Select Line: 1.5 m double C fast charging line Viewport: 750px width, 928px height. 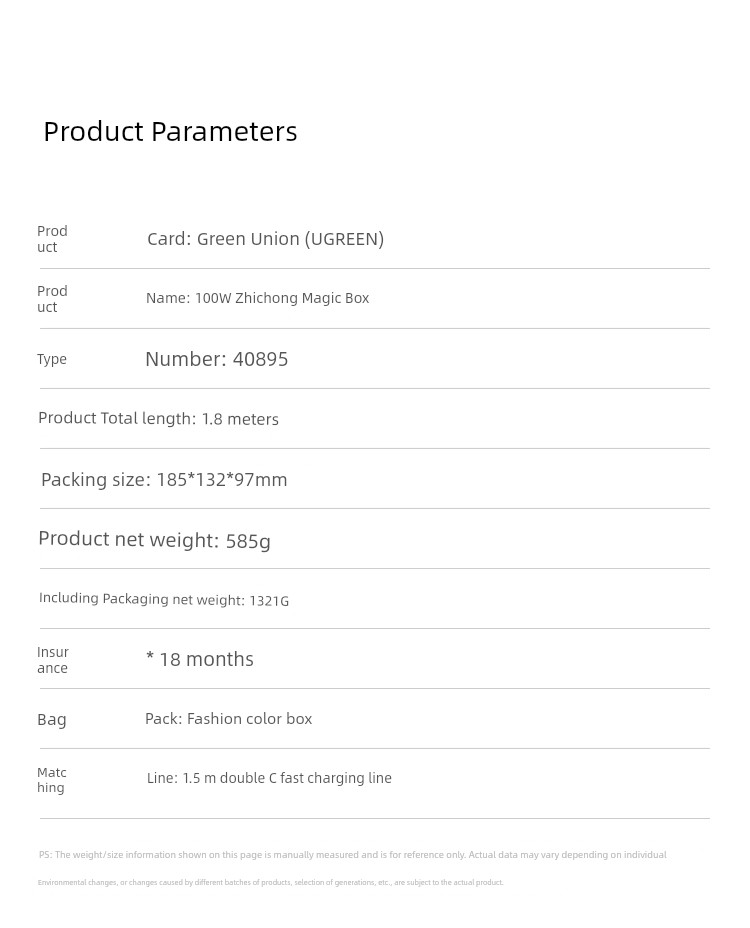tap(269, 778)
